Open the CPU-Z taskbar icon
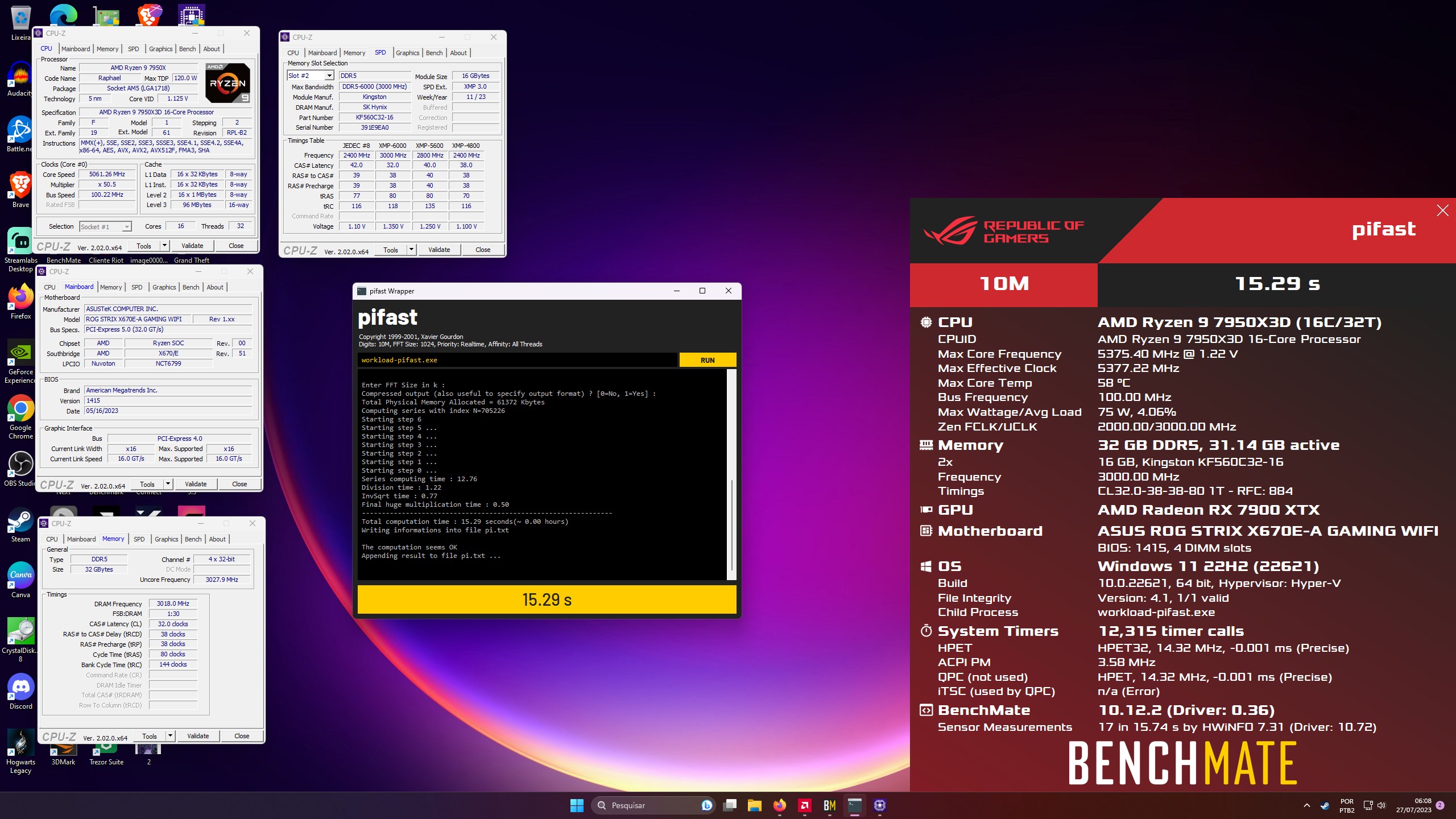 point(880,805)
